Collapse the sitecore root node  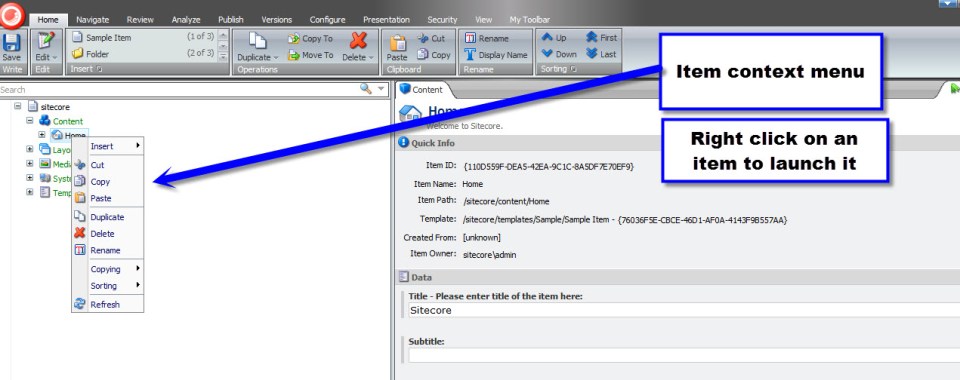tap(18, 106)
